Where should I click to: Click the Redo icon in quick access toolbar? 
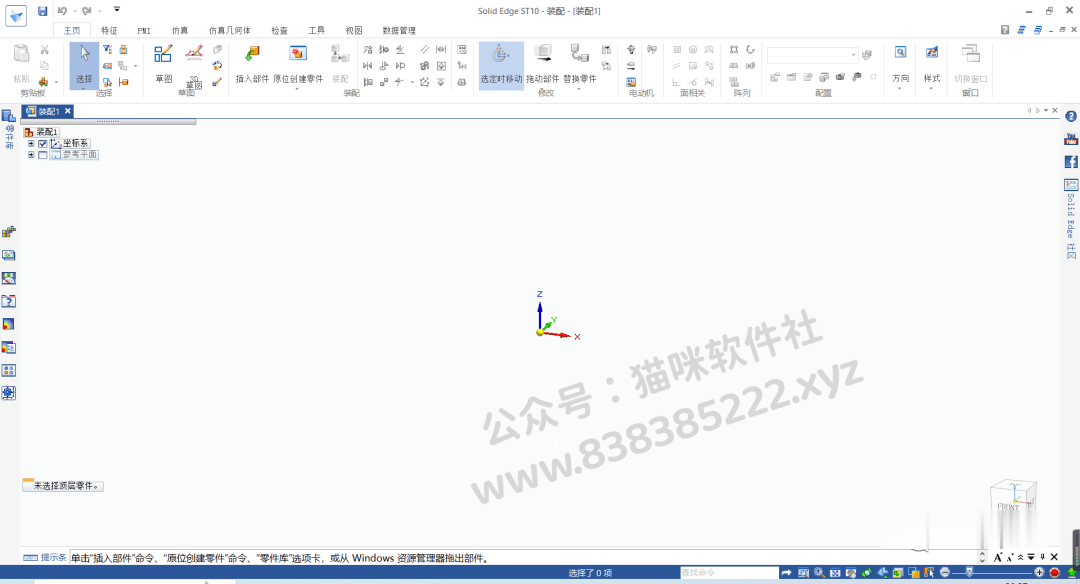(86, 11)
